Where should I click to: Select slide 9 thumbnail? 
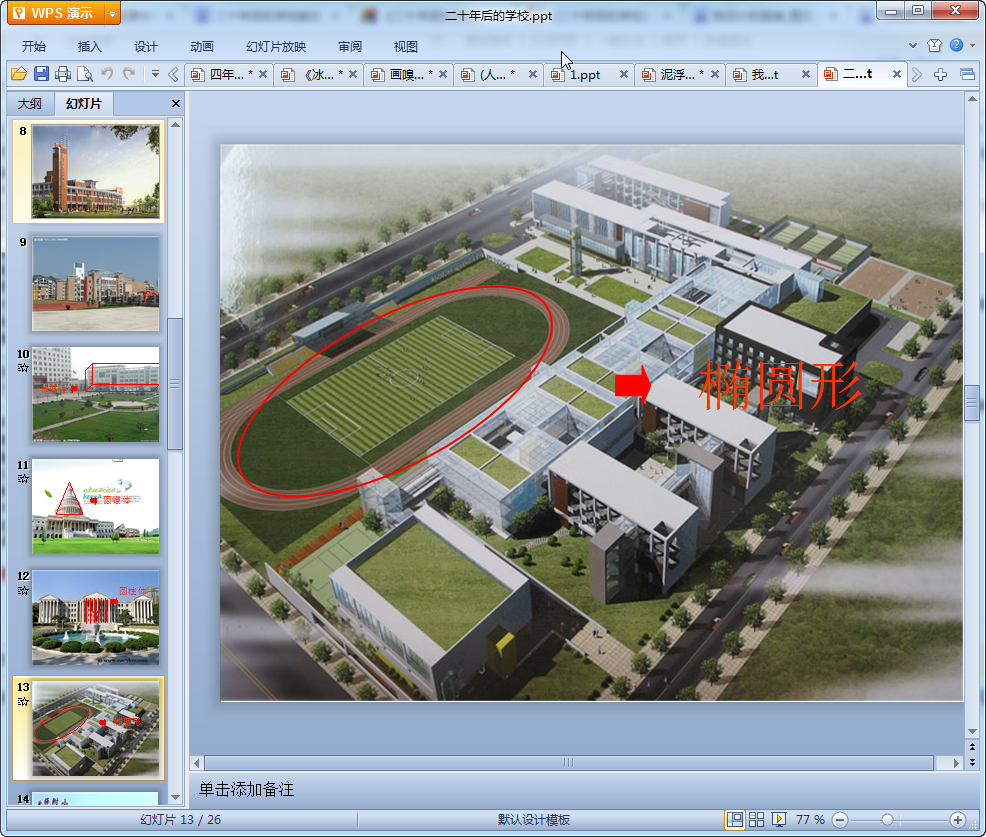[96, 283]
